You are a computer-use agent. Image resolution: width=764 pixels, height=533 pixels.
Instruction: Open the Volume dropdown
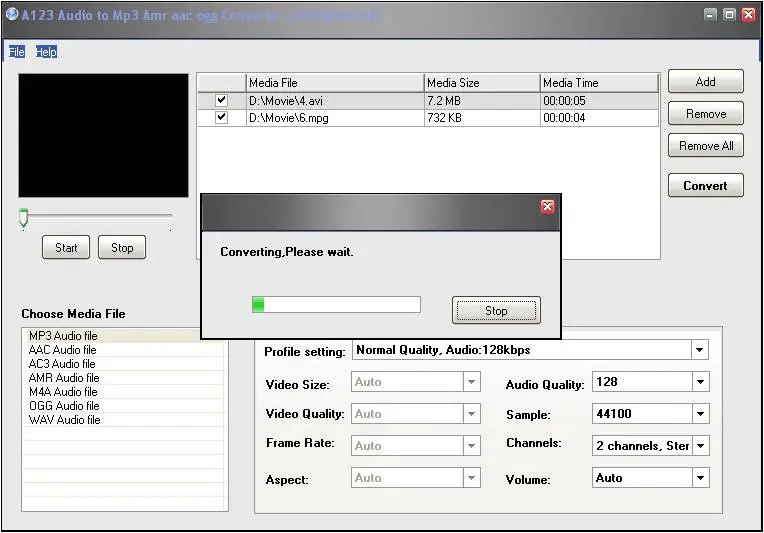(700, 478)
